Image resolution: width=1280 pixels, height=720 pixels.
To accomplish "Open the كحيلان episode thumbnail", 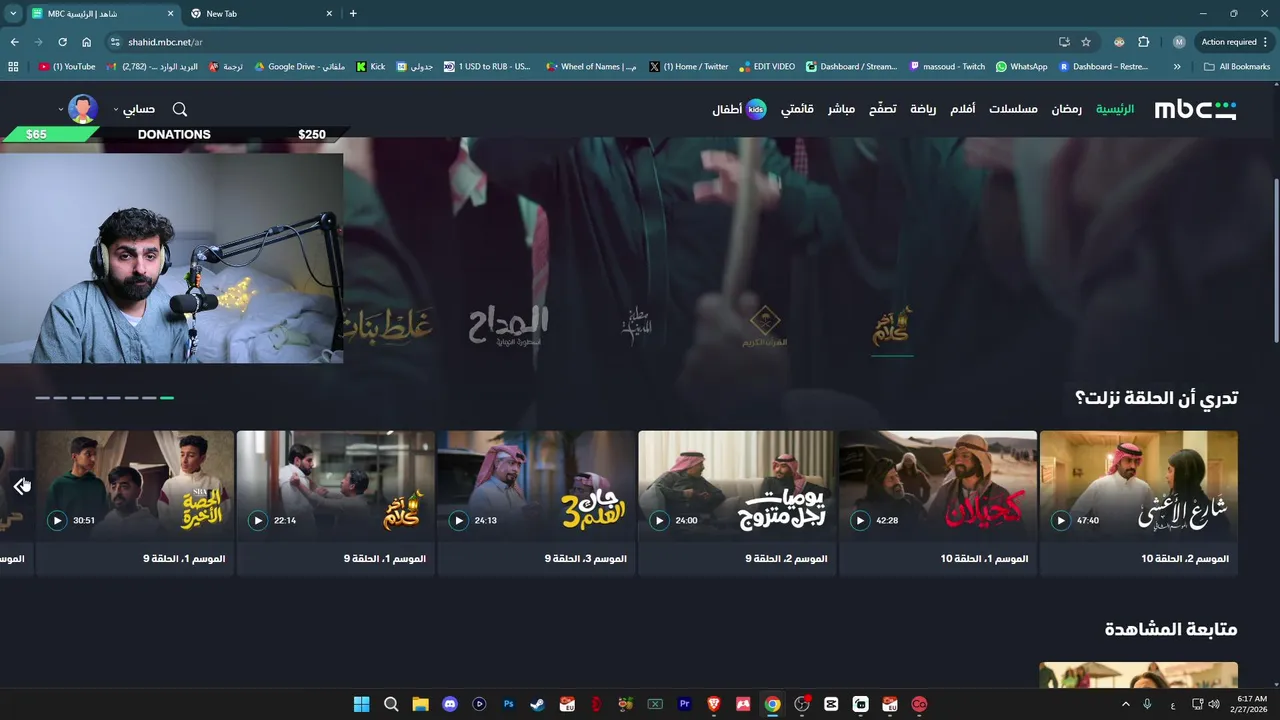I will [x=938, y=486].
